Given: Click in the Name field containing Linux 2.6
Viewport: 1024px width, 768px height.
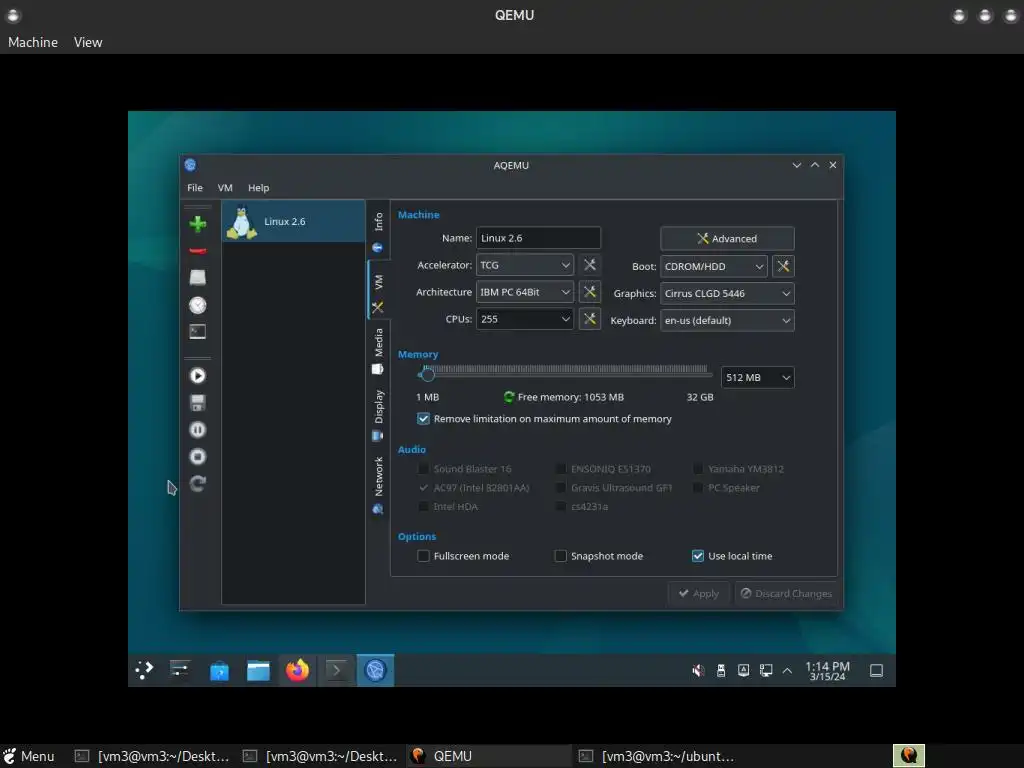Looking at the screenshot, I should click(538, 238).
